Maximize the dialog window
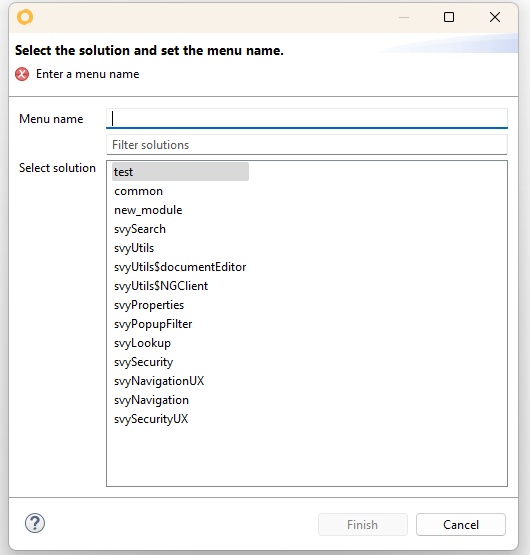This screenshot has height=555, width=530. (x=449, y=17)
